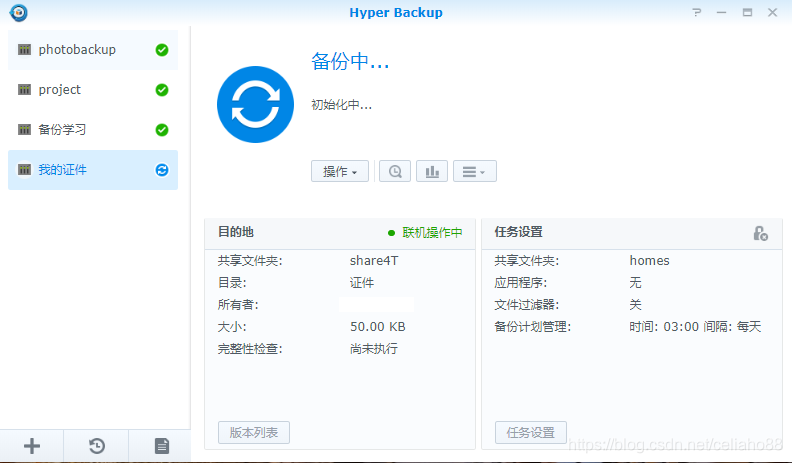
Task: Click the task icon beside photobackup
Action: (x=24, y=49)
